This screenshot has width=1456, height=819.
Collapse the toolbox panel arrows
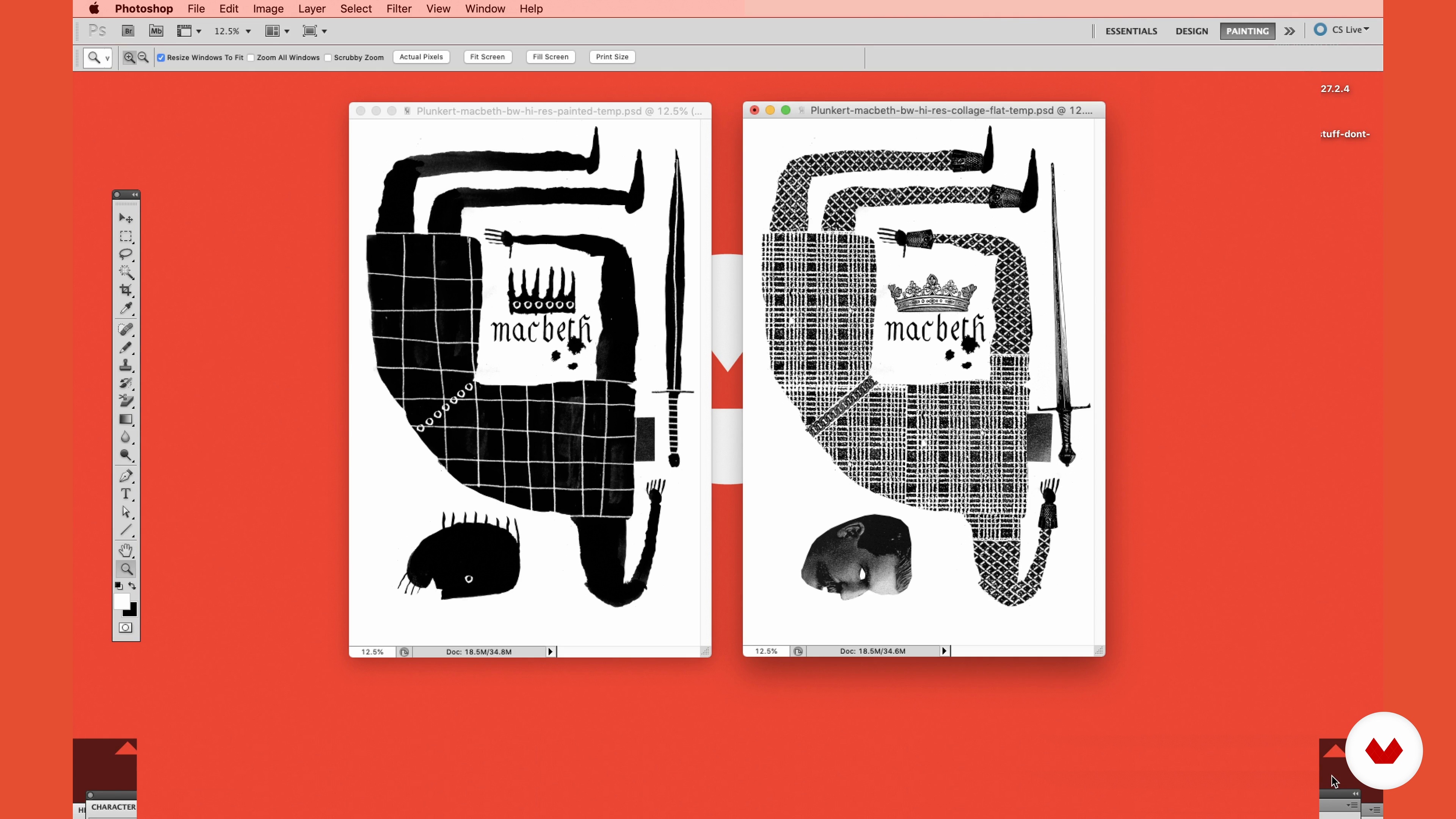point(135,195)
